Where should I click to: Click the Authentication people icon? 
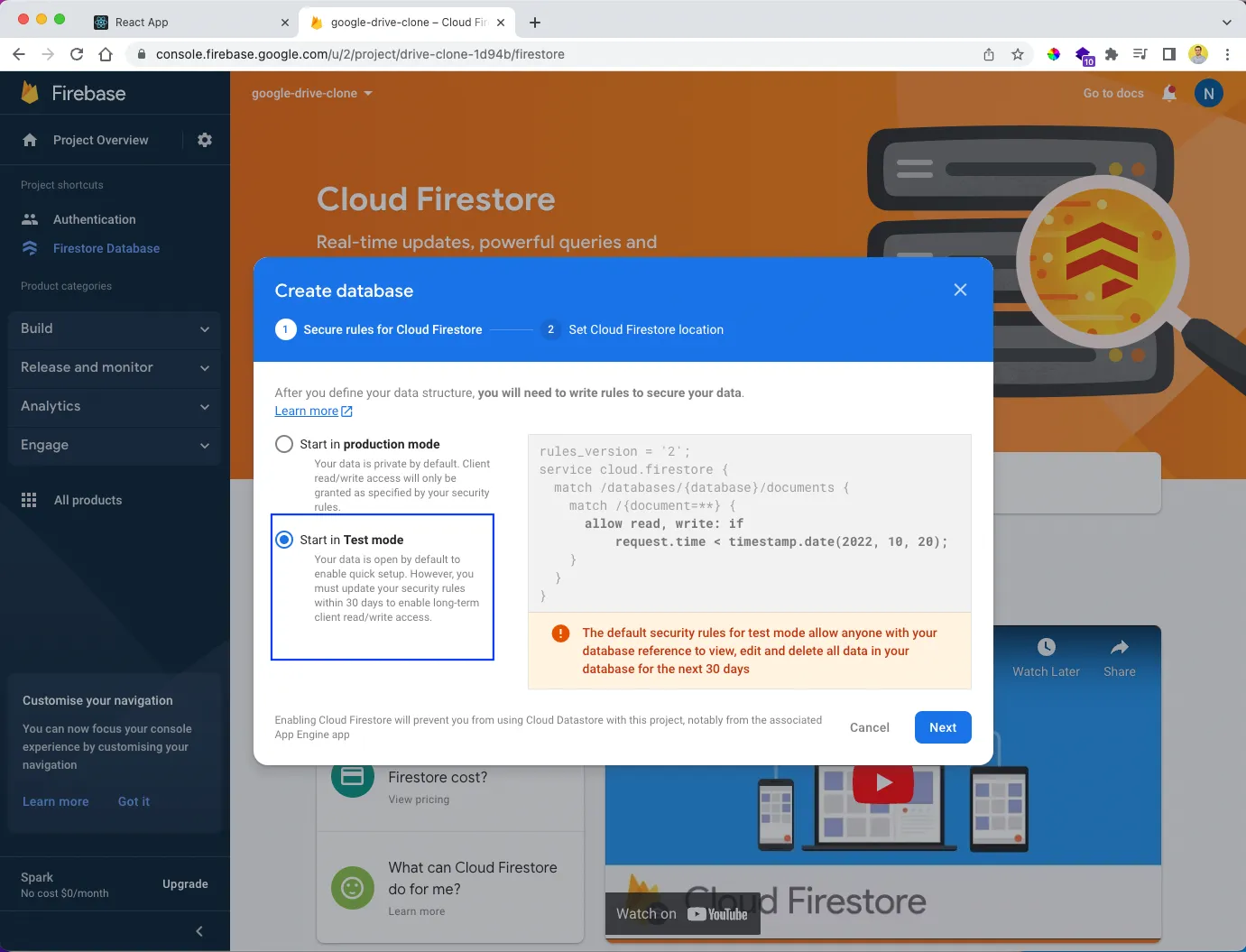click(x=30, y=219)
